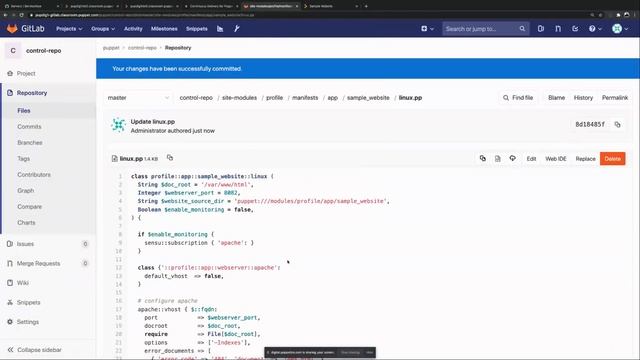Click commit SHA 8d18485f

590,124
